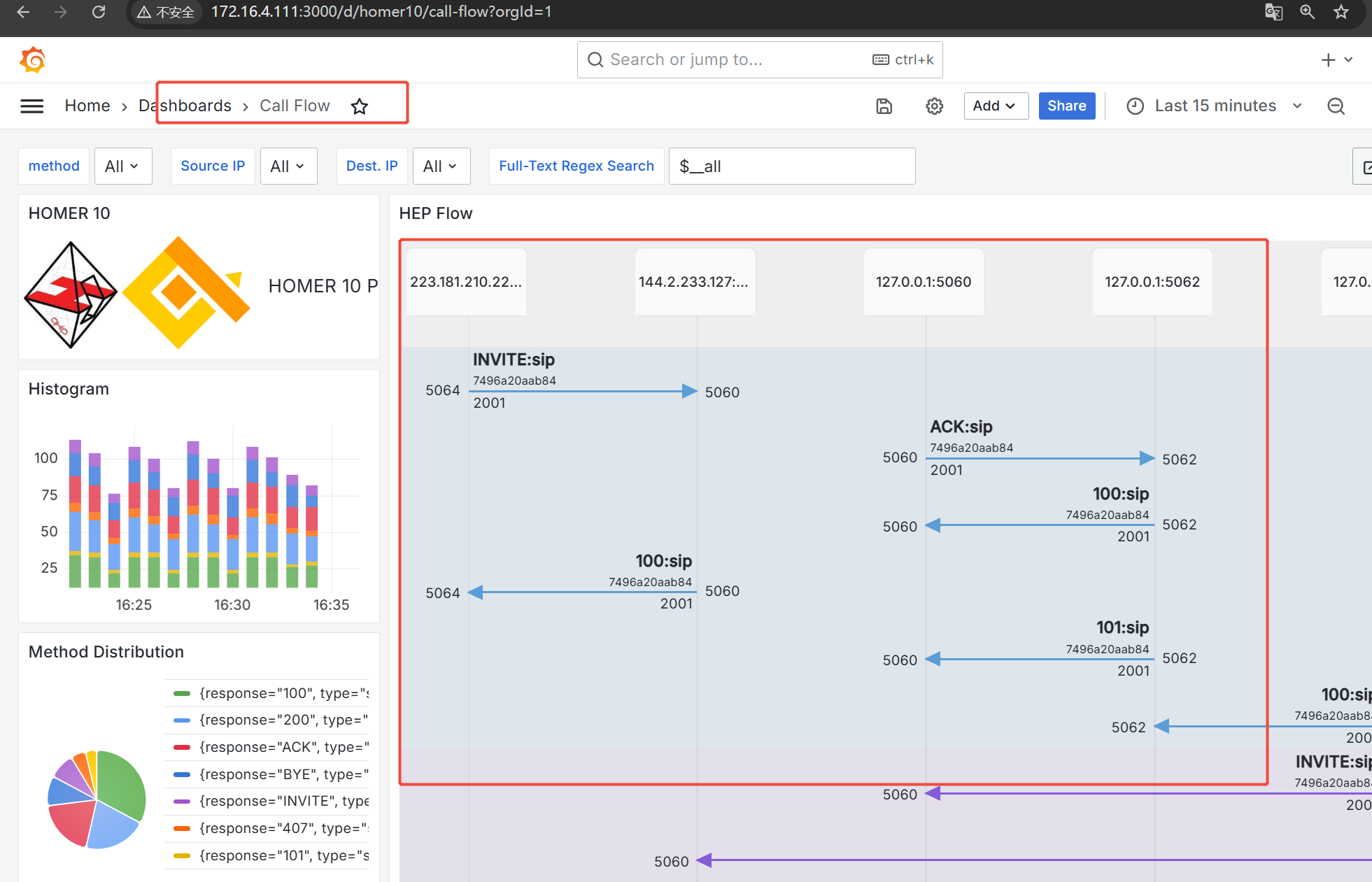The height and width of the screenshot is (882, 1372).
Task: Click the Full-Text Regex Search input field
Action: [x=792, y=166]
